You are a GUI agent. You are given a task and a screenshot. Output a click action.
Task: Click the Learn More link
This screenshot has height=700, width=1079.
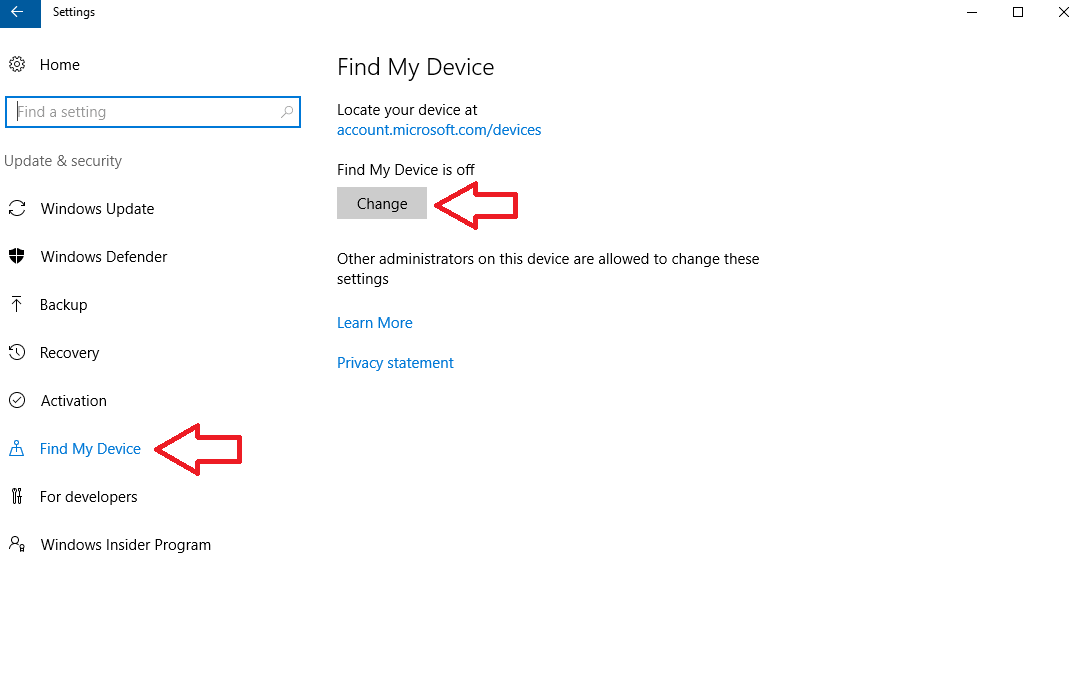point(375,323)
